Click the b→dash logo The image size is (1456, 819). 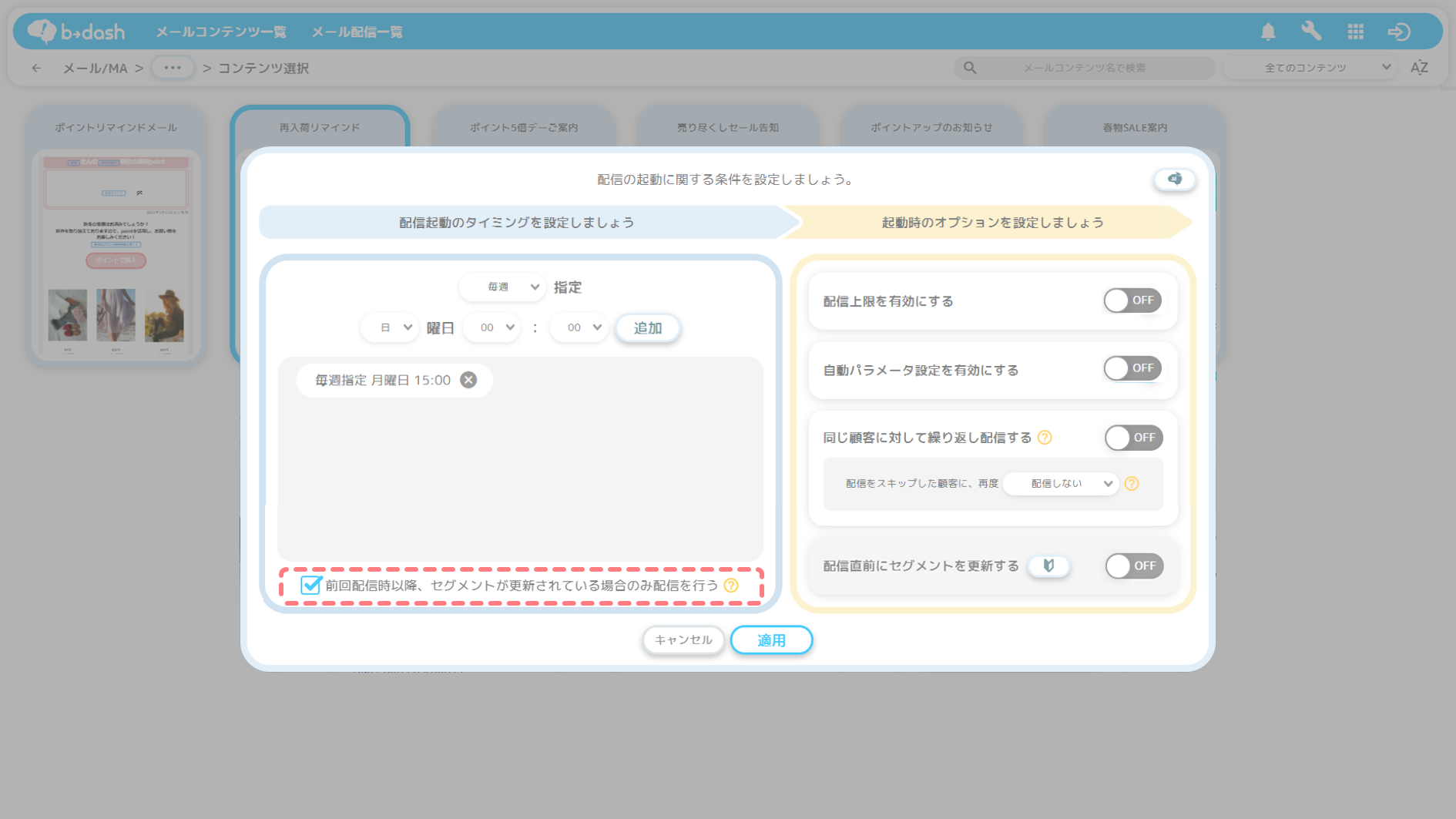point(75,31)
